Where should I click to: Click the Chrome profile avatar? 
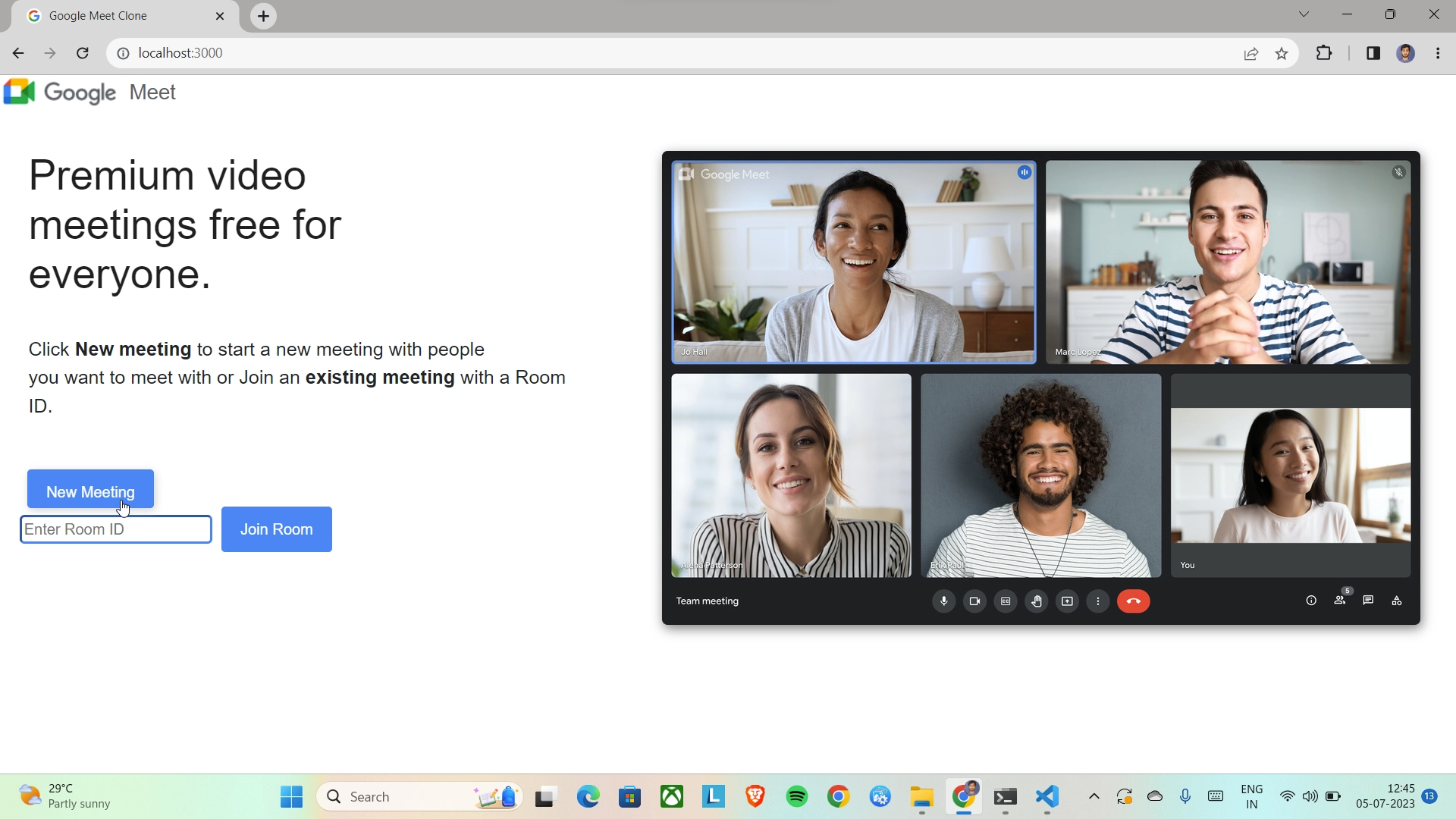1405,53
